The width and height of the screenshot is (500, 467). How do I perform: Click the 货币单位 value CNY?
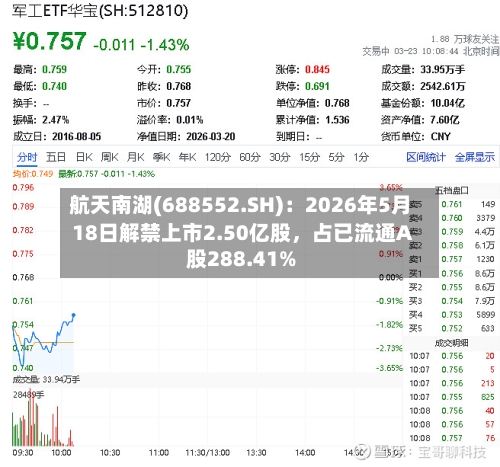pos(440,136)
